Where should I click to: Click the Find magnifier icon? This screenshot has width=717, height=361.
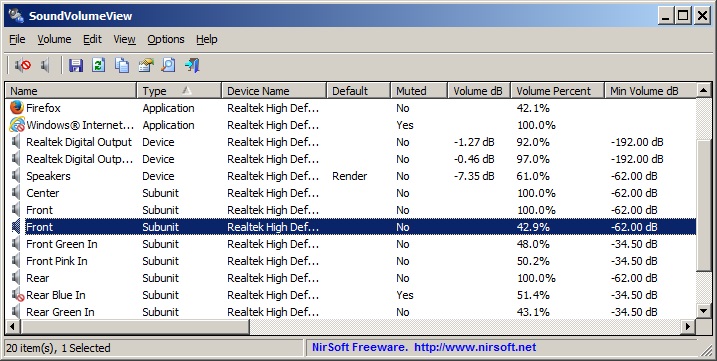[x=168, y=65]
